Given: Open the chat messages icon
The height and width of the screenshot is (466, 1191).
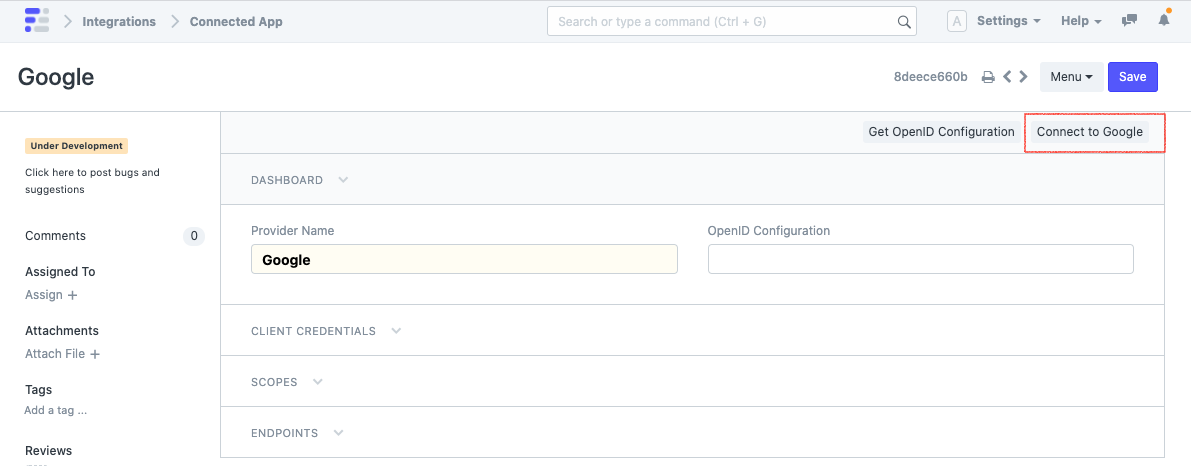Looking at the screenshot, I should tap(1130, 21).
